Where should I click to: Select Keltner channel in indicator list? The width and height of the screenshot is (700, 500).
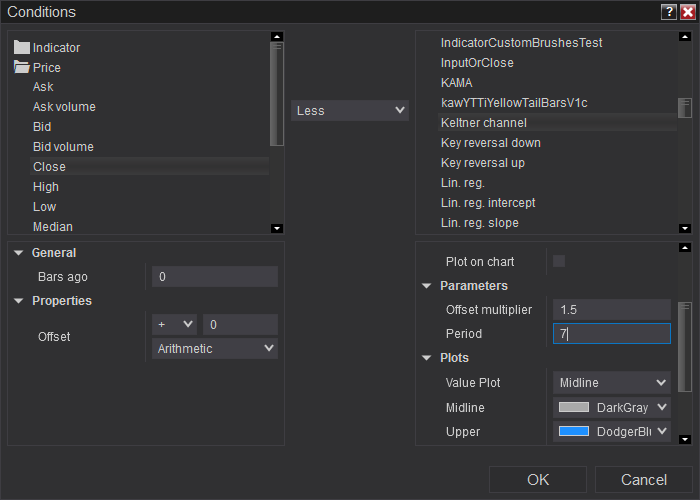(x=484, y=123)
